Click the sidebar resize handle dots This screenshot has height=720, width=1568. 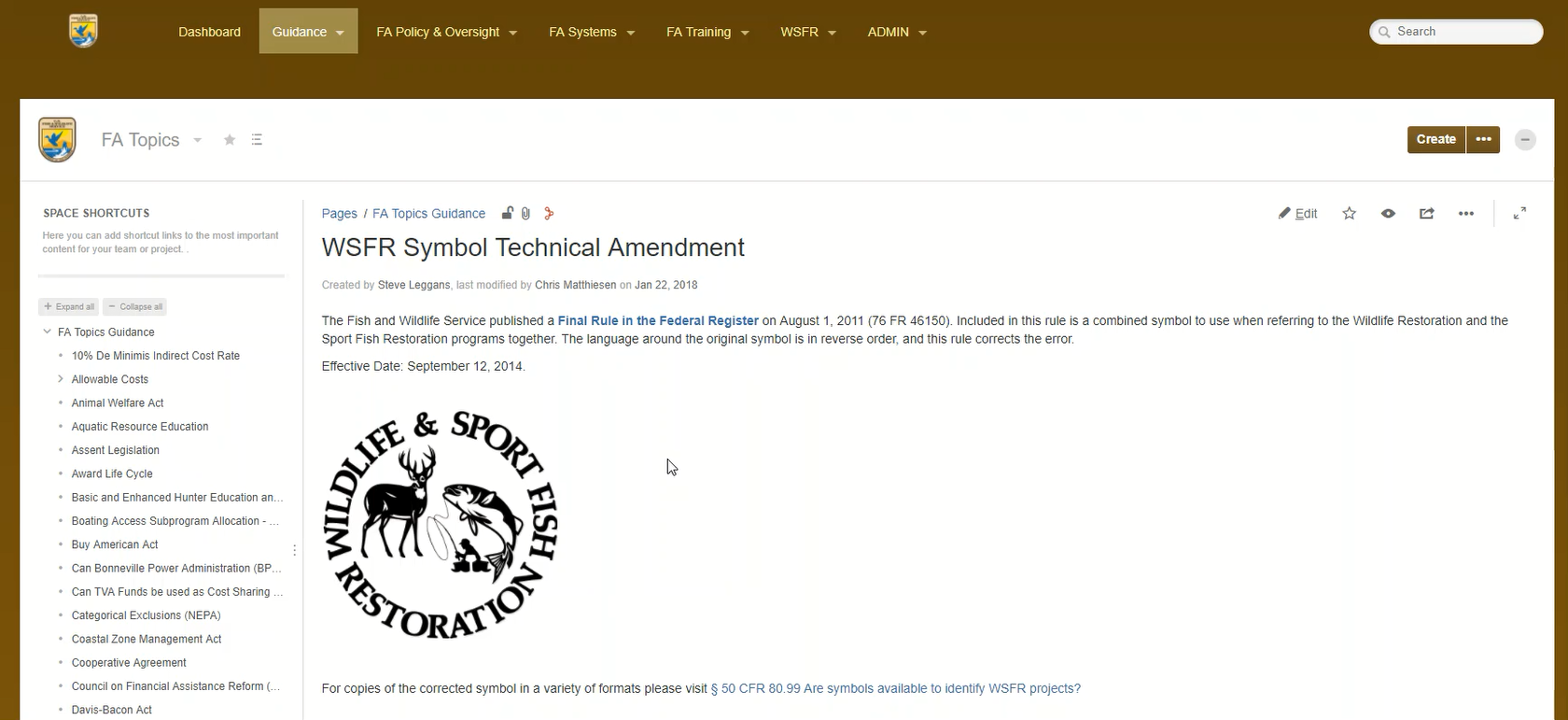(x=295, y=550)
